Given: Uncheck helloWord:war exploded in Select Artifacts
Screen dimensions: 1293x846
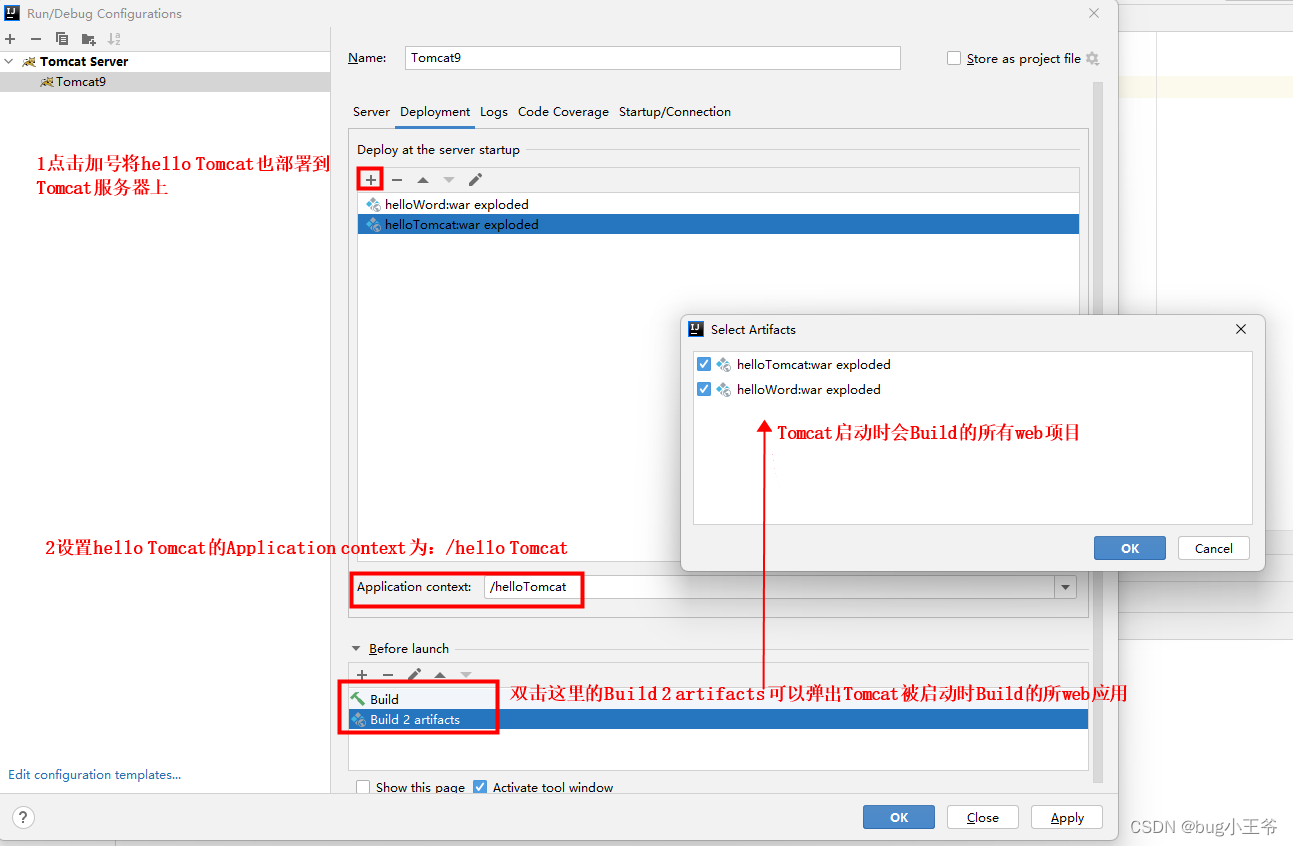Looking at the screenshot, I should pyautogui.click(x=704, y=389).
